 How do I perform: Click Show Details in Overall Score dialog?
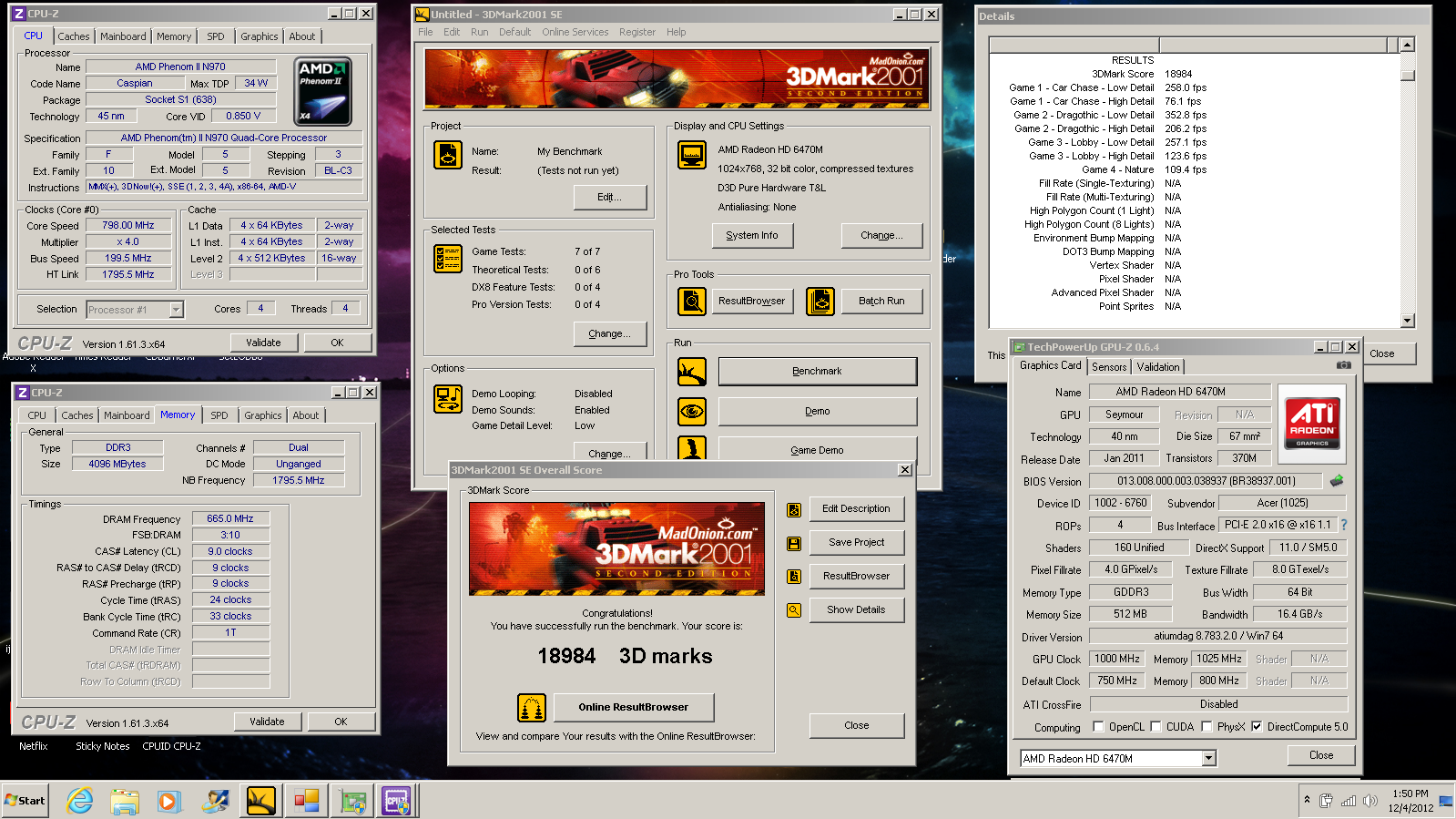[856, 610]
